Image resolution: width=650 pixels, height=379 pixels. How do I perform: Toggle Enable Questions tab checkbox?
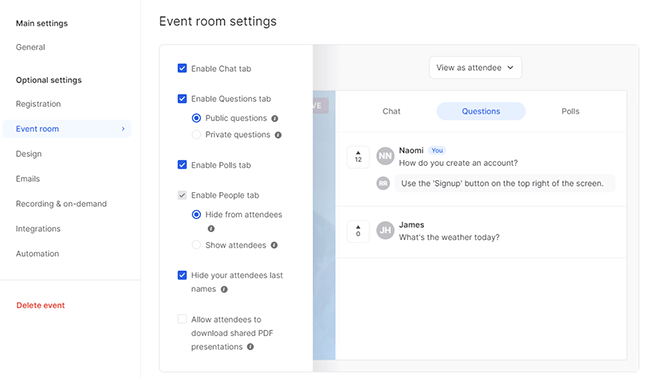tap(182, 99)
